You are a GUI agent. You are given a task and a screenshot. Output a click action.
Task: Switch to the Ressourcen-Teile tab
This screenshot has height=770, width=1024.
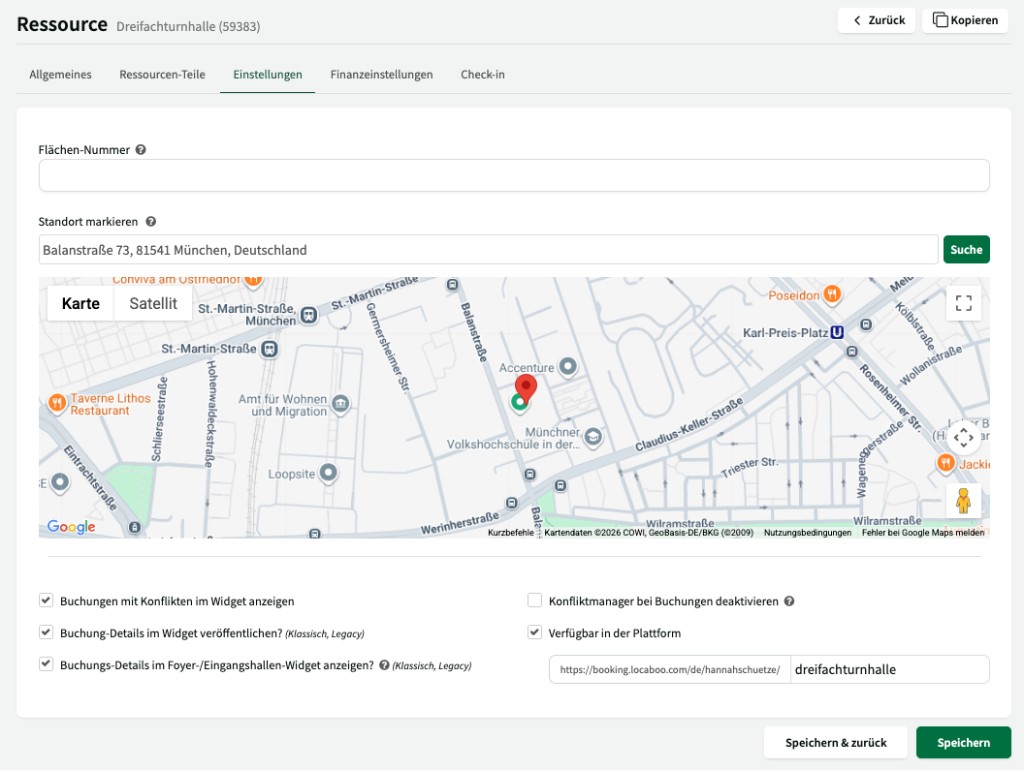[x=162, y=74]
